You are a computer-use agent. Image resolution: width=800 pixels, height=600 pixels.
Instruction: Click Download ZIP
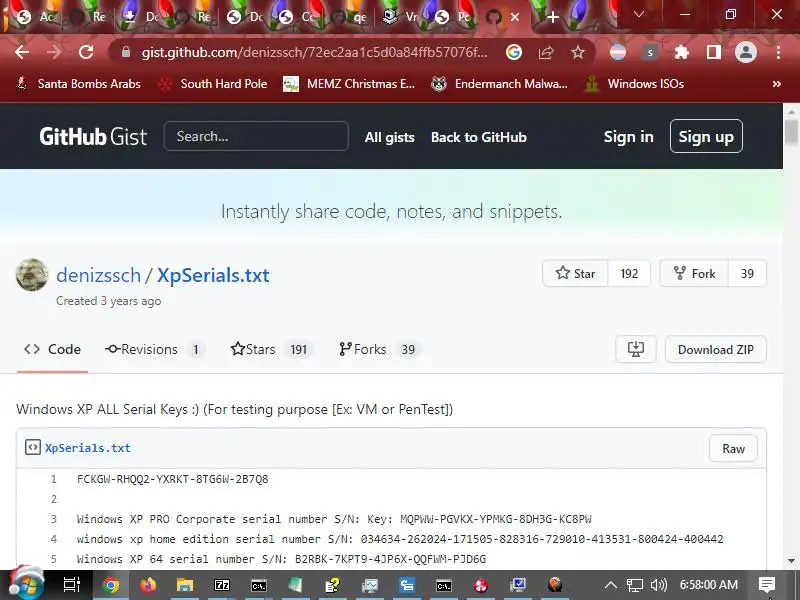[715, 349]
